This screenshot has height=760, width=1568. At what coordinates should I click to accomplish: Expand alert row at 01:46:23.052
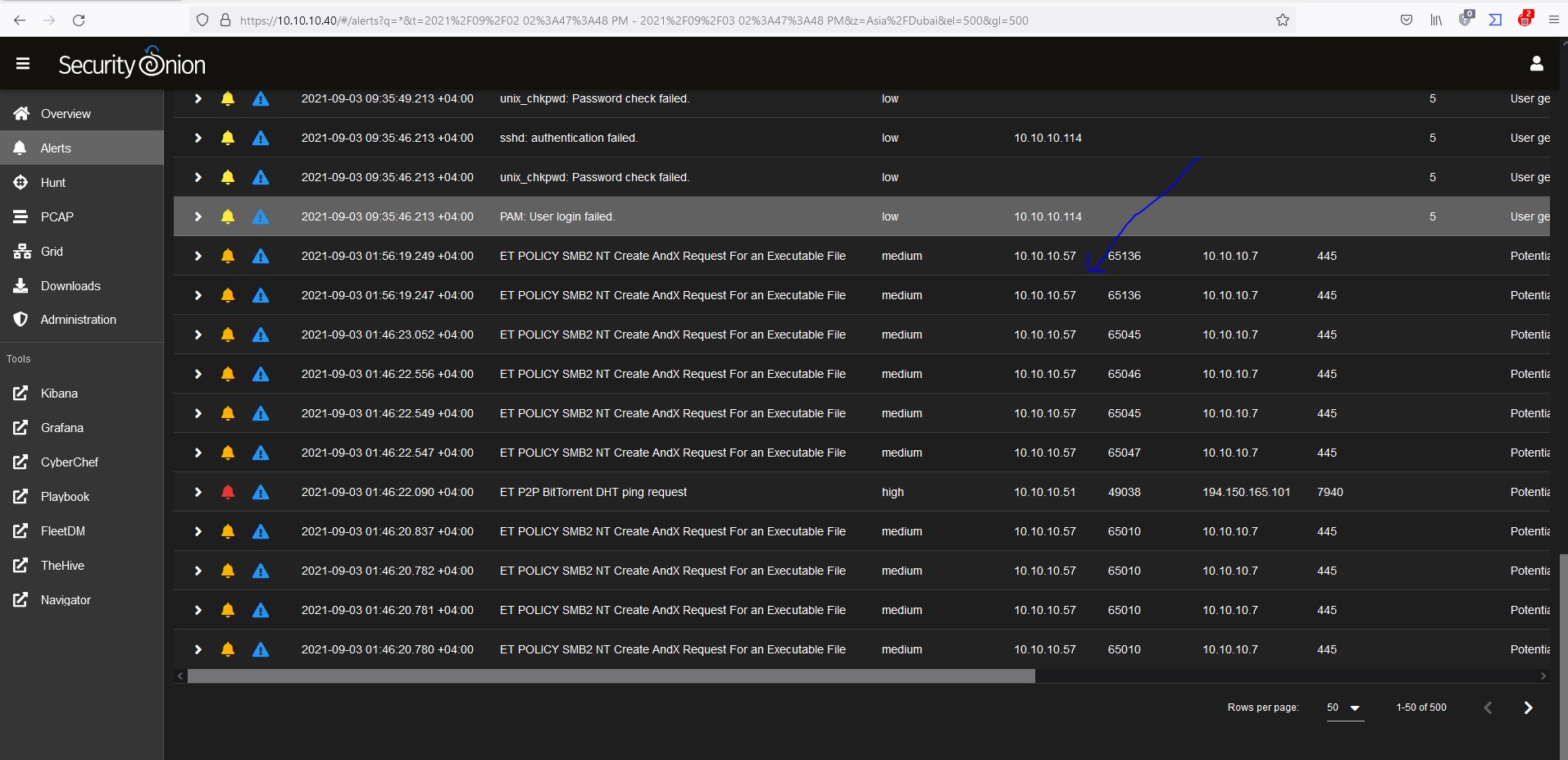pos(198,334)
